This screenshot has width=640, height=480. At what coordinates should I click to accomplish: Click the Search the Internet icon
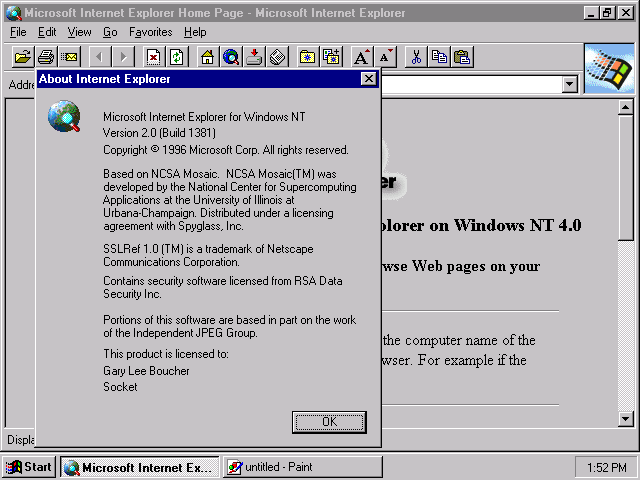[x=231, y=57]
